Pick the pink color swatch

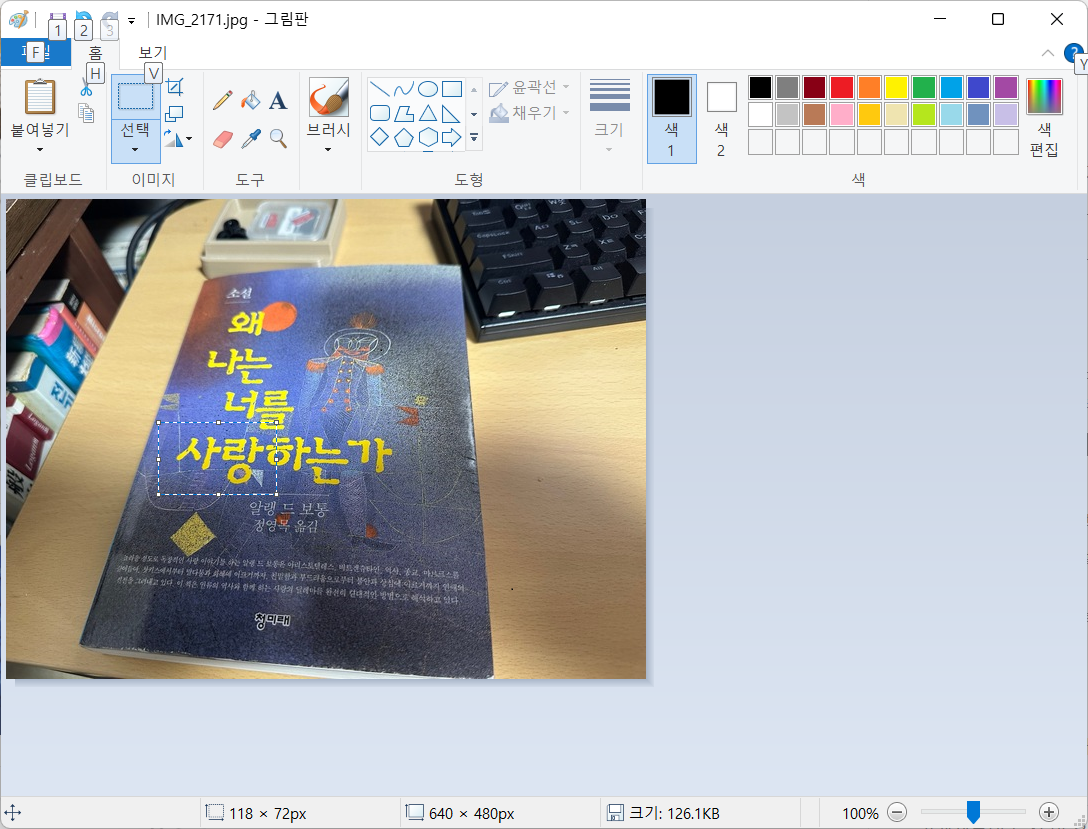[842, 114]
